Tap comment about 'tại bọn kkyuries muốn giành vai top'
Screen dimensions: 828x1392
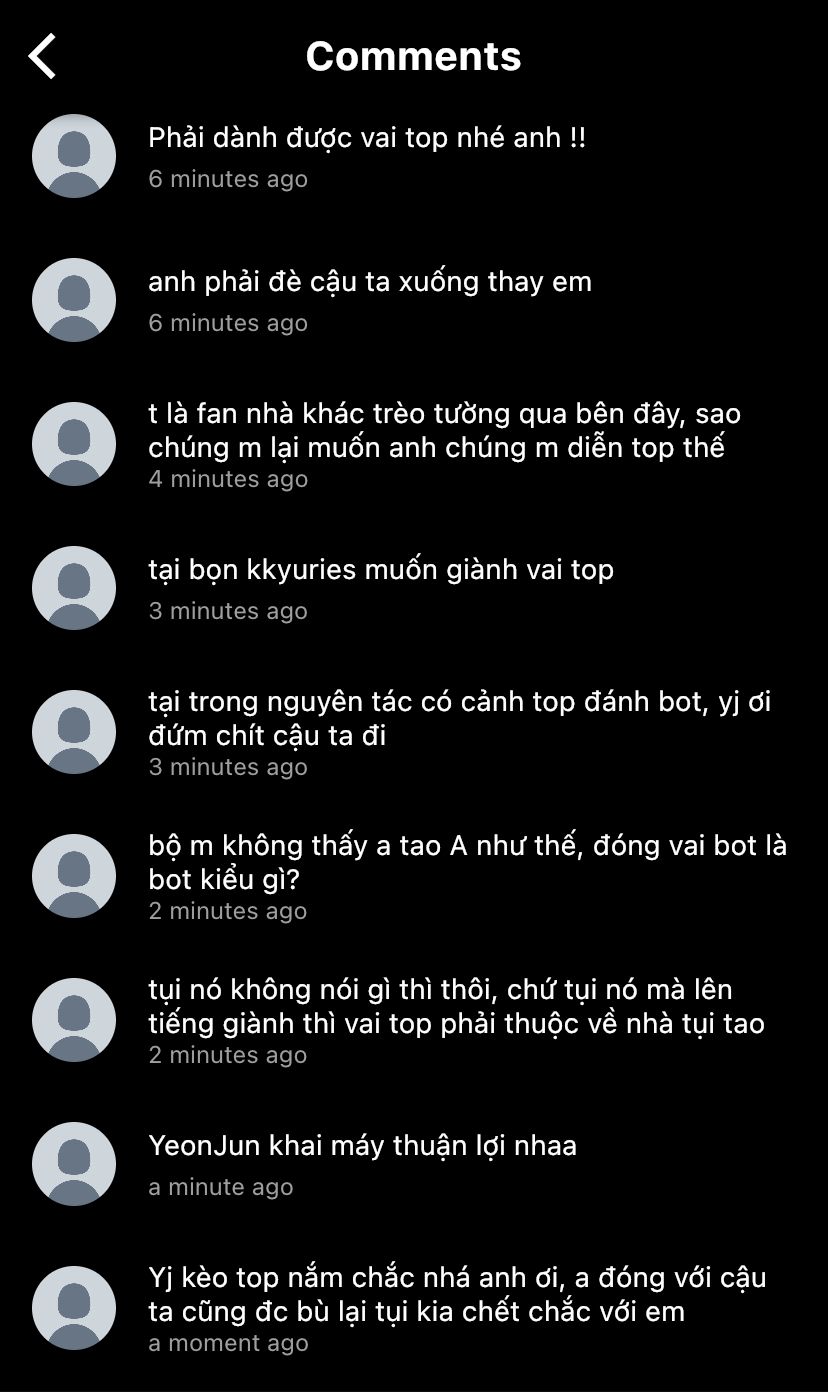(381, 570)
